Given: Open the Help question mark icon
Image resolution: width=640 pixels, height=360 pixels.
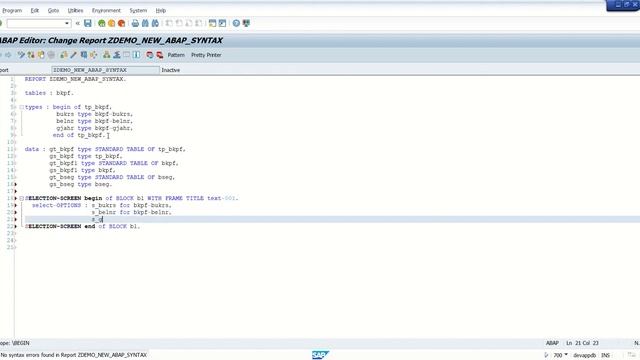Looking at the screenshot, I should point(236,23).
